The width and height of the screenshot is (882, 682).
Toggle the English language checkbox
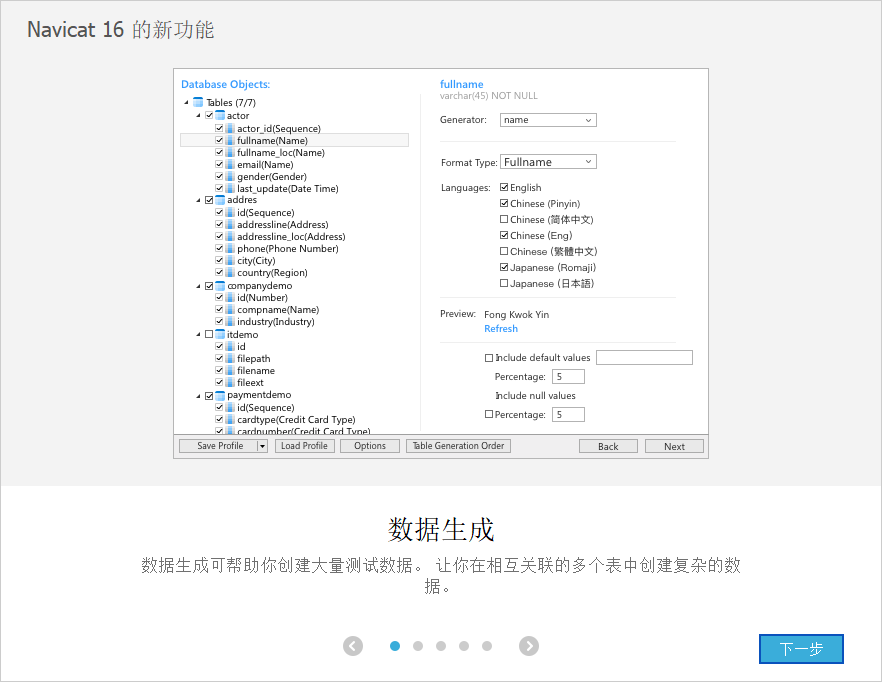(x=504, y=187)
